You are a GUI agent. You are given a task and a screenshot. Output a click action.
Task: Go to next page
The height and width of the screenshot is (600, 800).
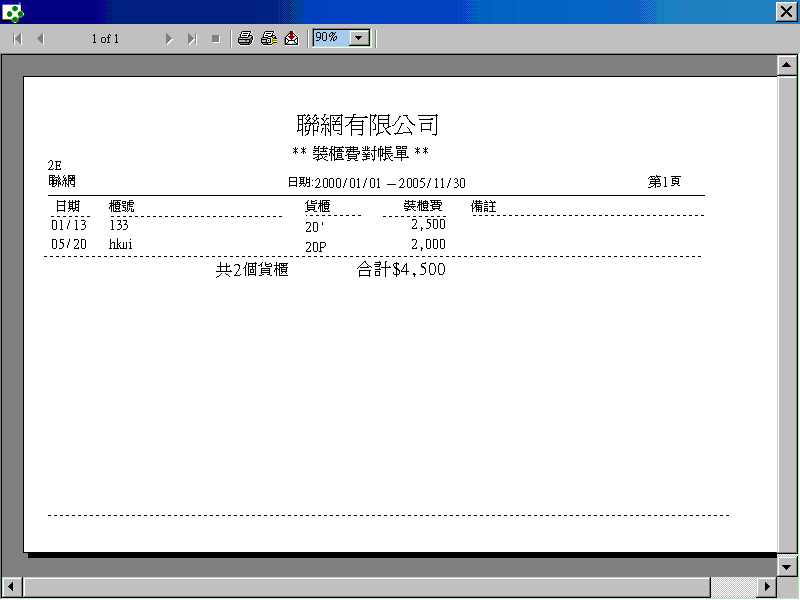(169, 39)
